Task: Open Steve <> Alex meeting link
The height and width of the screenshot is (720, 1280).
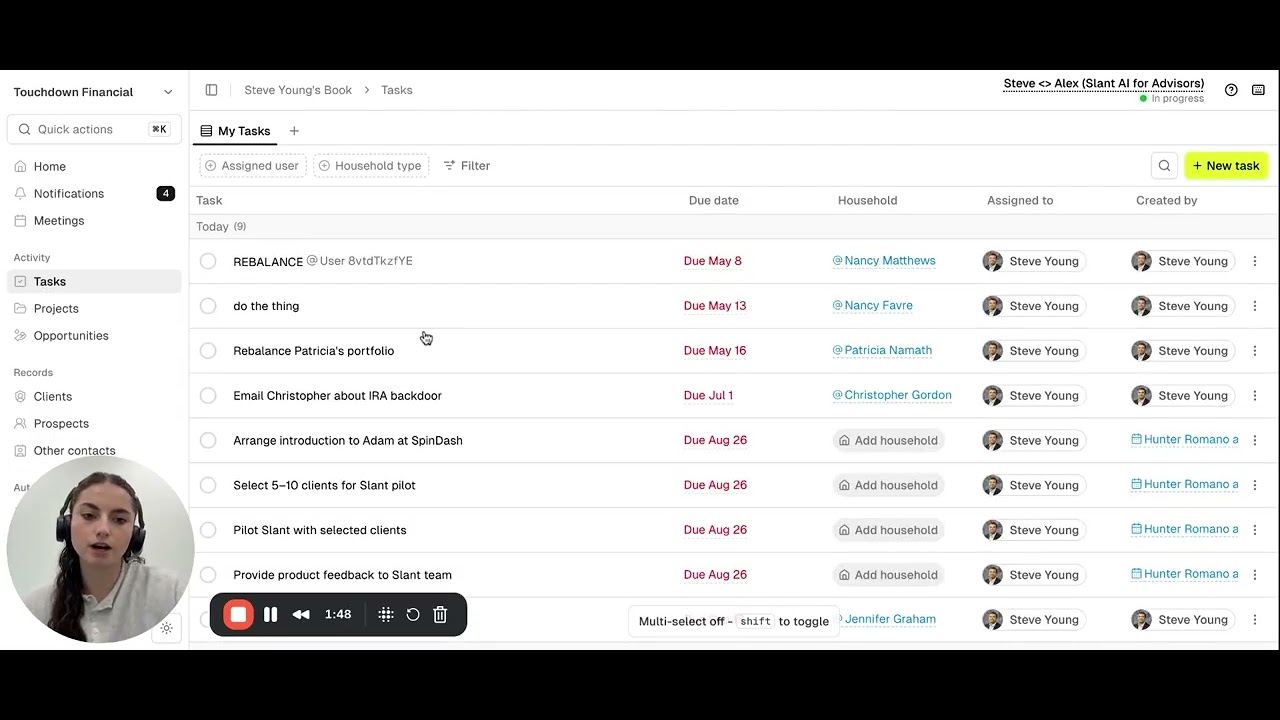Action: pos(1104,84)
